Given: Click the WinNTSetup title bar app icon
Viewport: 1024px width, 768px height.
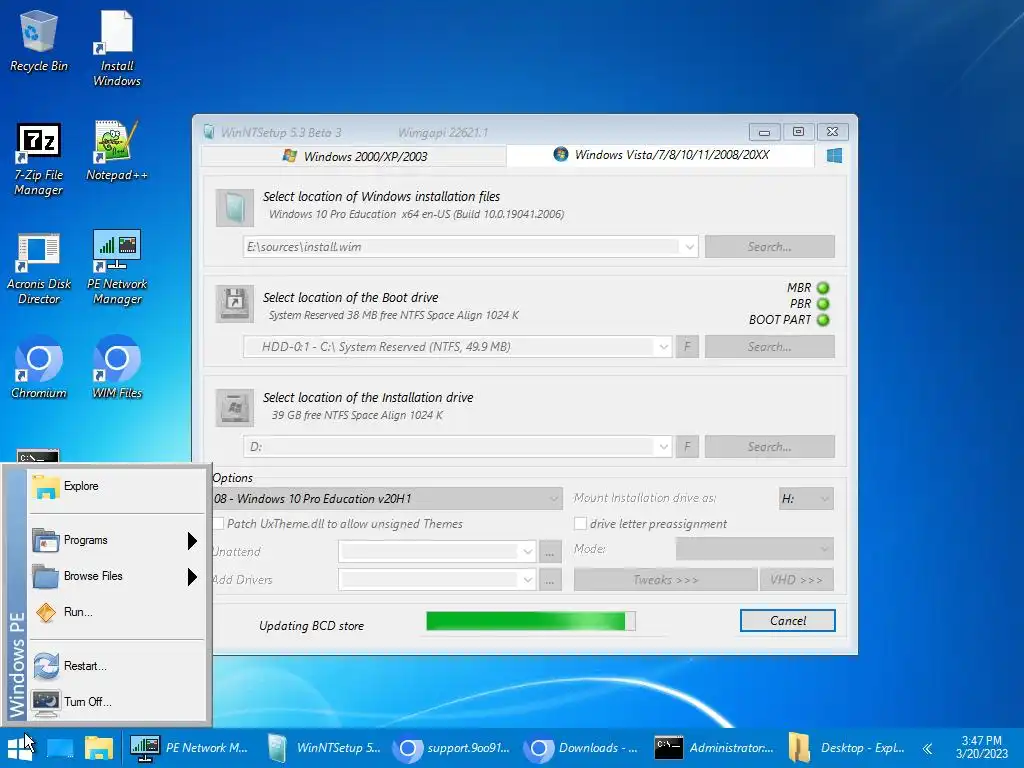Looking at the screenshot, I should 209,132.
